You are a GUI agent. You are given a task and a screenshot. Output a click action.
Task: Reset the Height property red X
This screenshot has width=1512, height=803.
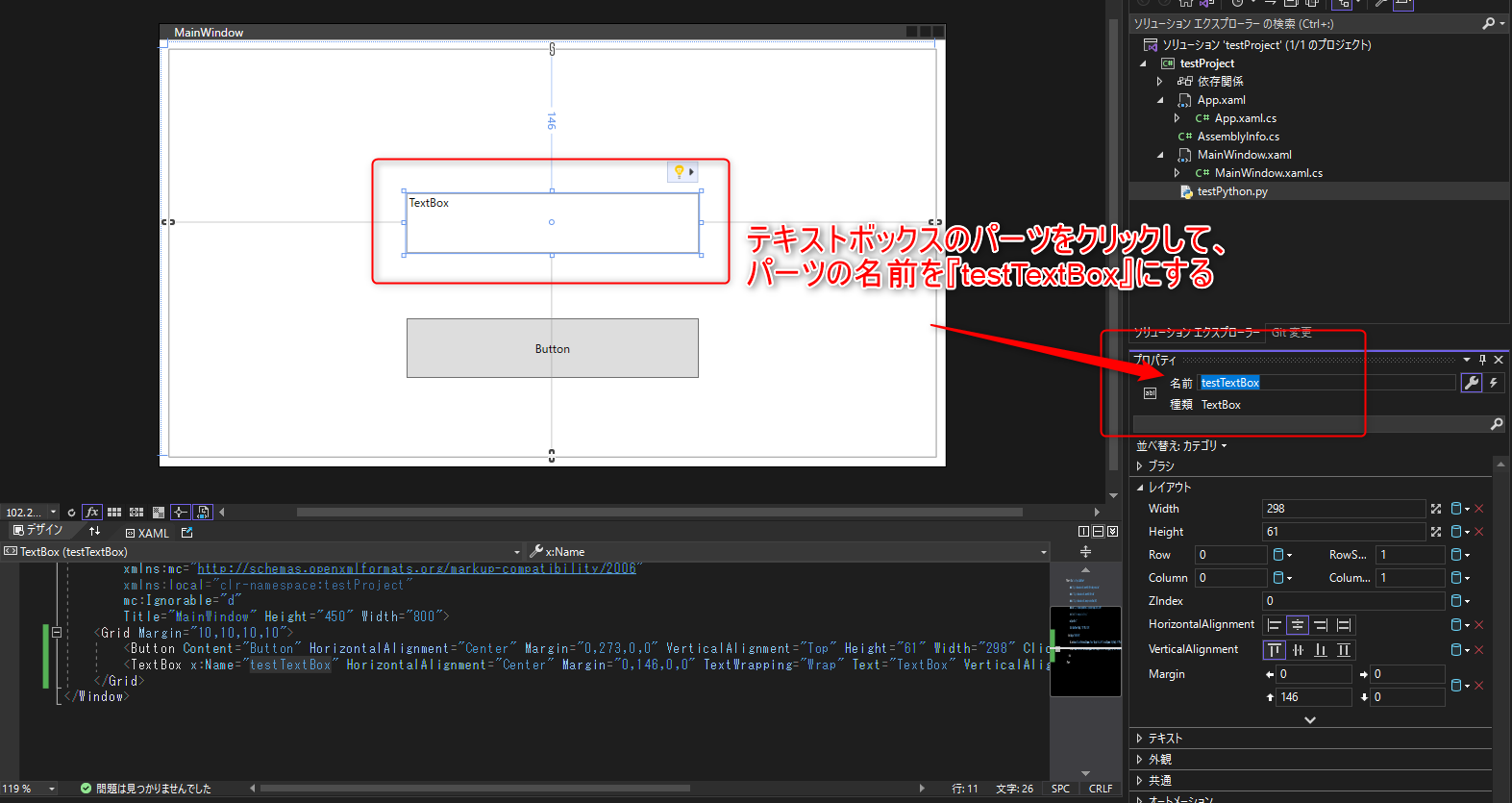click(x=1479, y=532)
